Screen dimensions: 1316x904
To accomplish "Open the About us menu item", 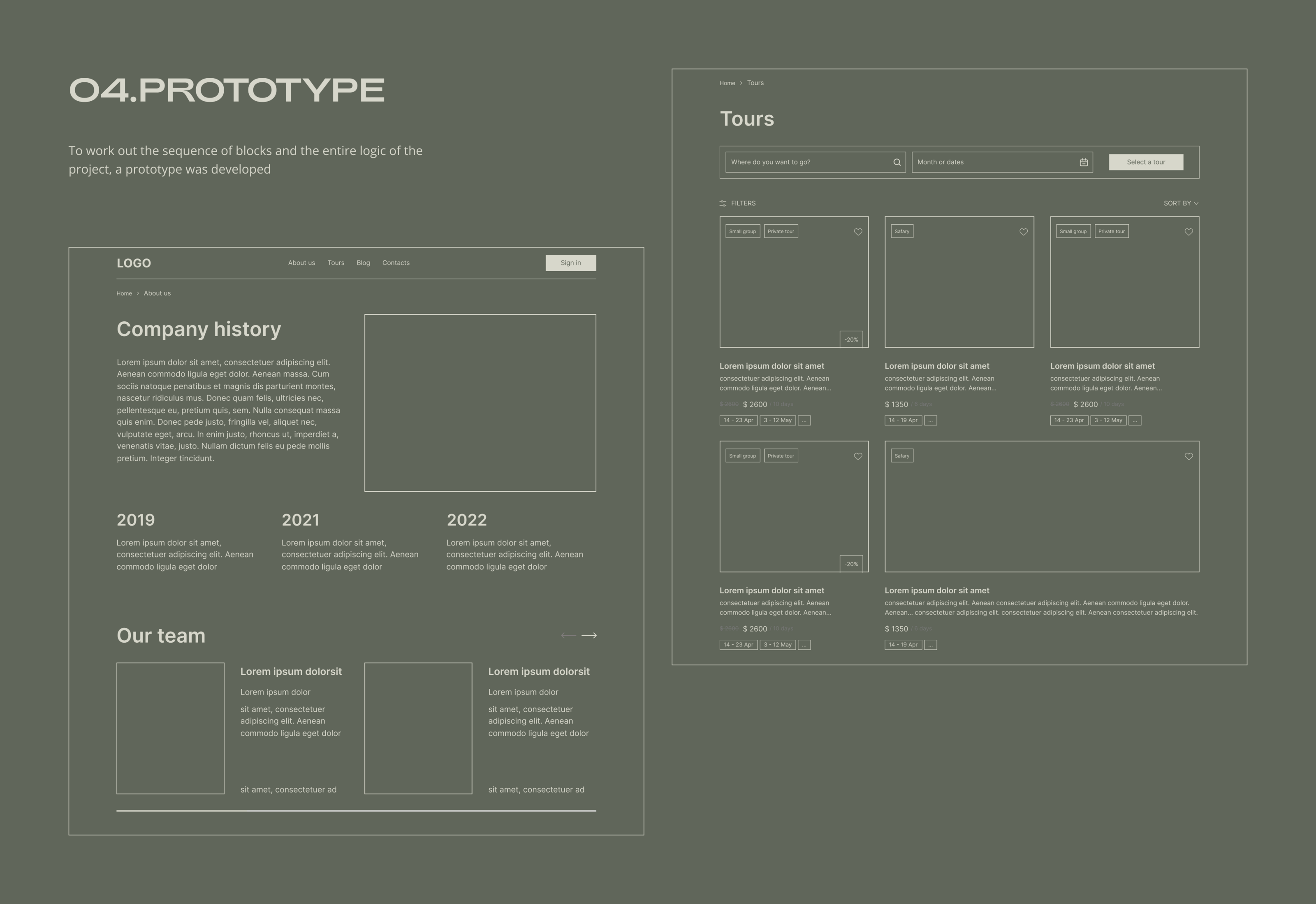I will [301, 263].
